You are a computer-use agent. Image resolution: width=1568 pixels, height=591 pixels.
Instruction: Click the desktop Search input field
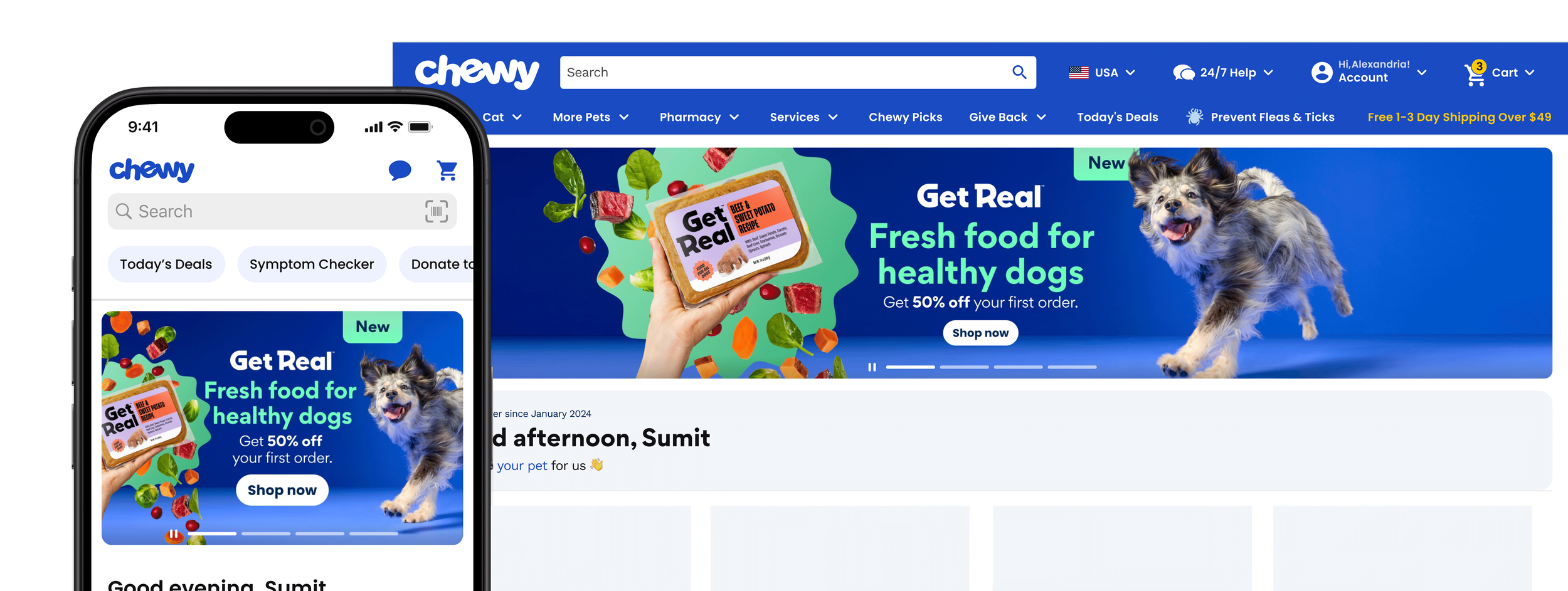click(784, 72)
